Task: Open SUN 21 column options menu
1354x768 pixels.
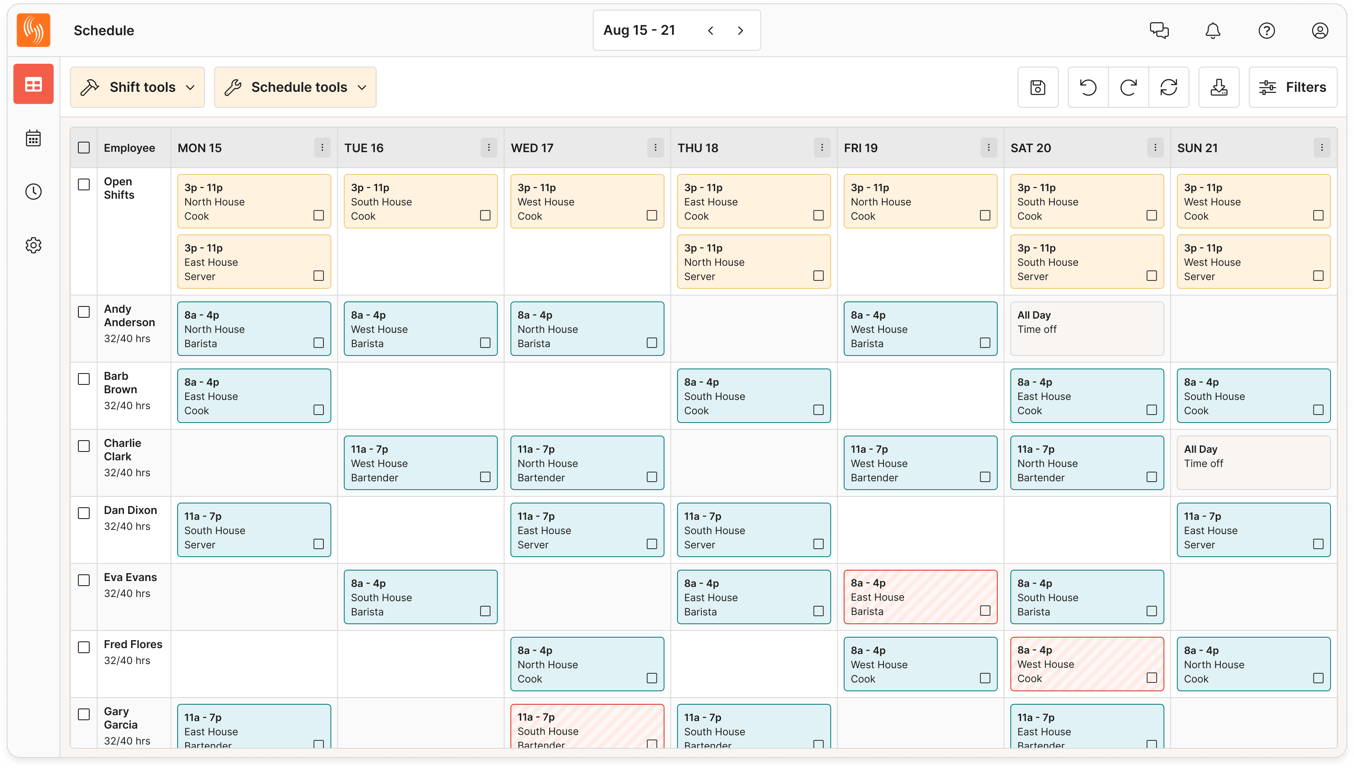Action: [1322, 147]
